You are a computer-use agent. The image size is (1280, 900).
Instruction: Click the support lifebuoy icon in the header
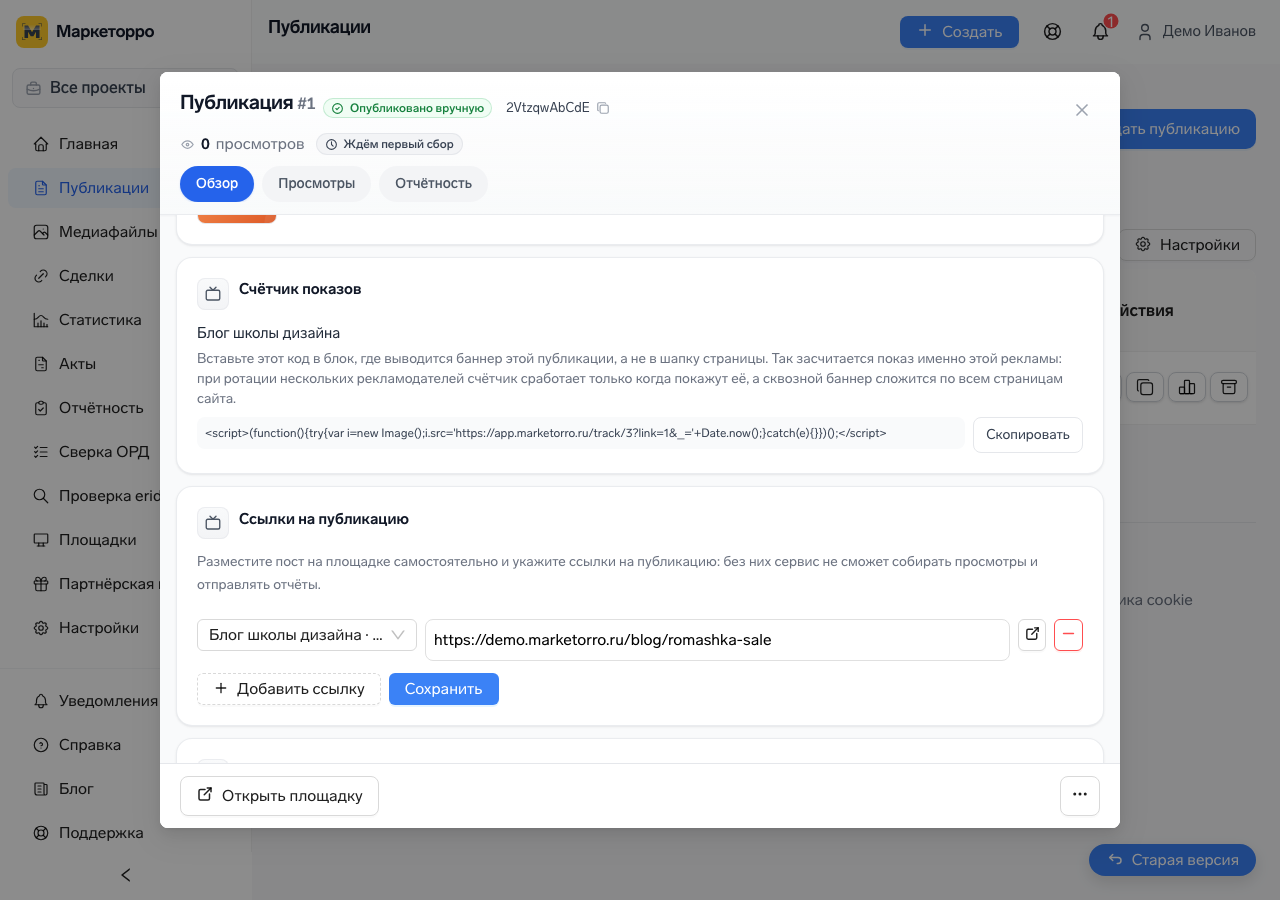click(x=1052, y=31)
